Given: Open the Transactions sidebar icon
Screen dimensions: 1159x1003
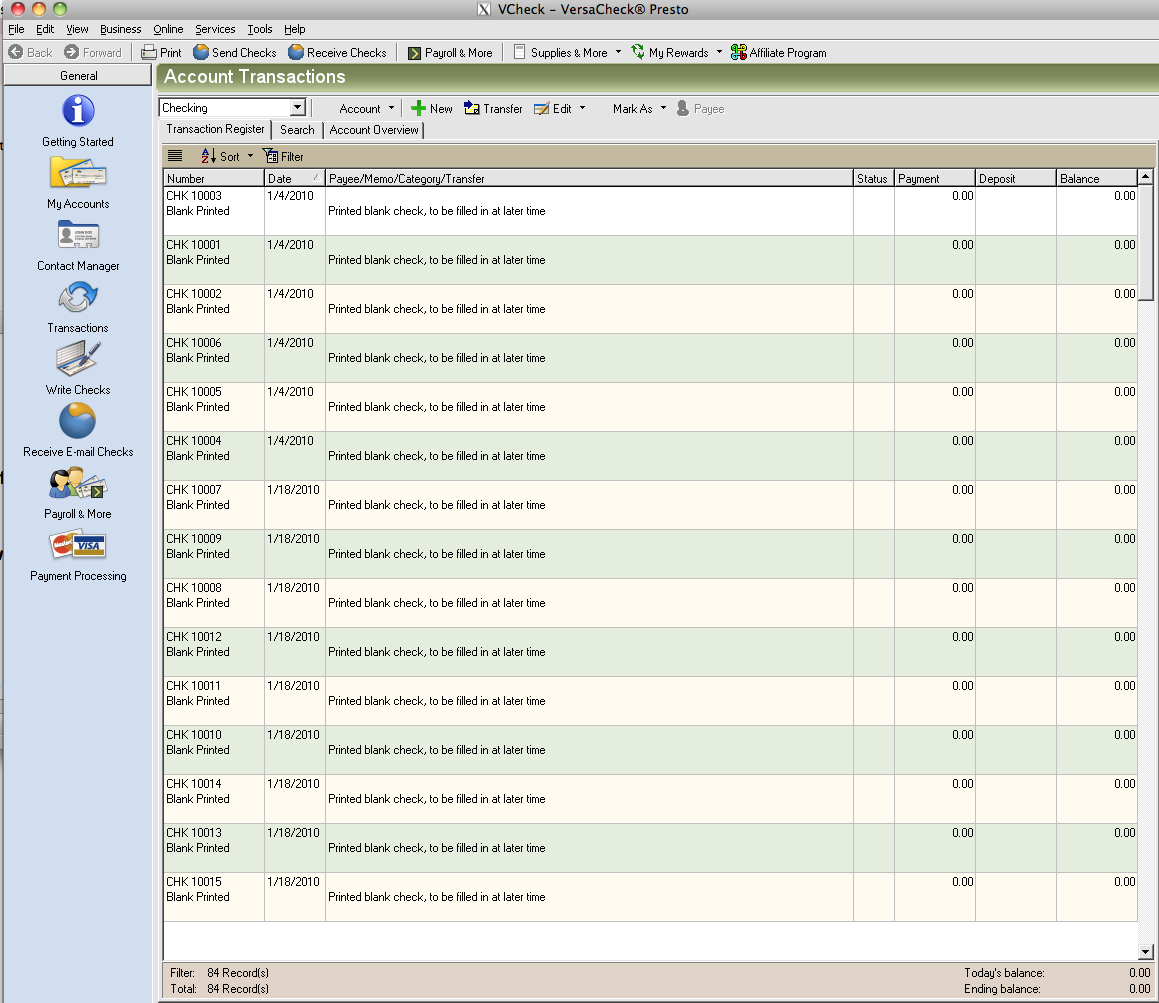Looking at the screenshot, I should coord(78,298).
